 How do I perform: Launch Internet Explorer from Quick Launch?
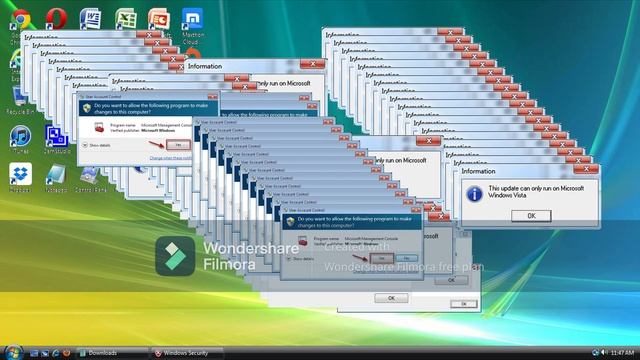56,353
